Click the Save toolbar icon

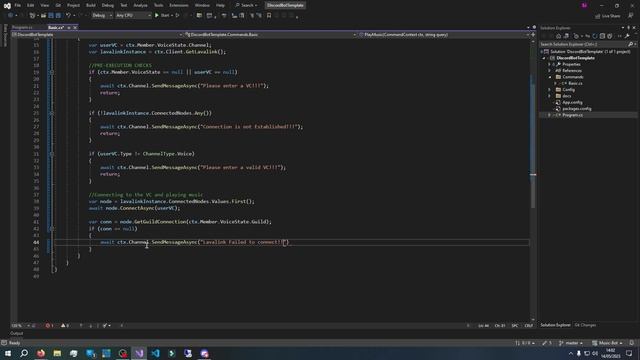[51, 16]
